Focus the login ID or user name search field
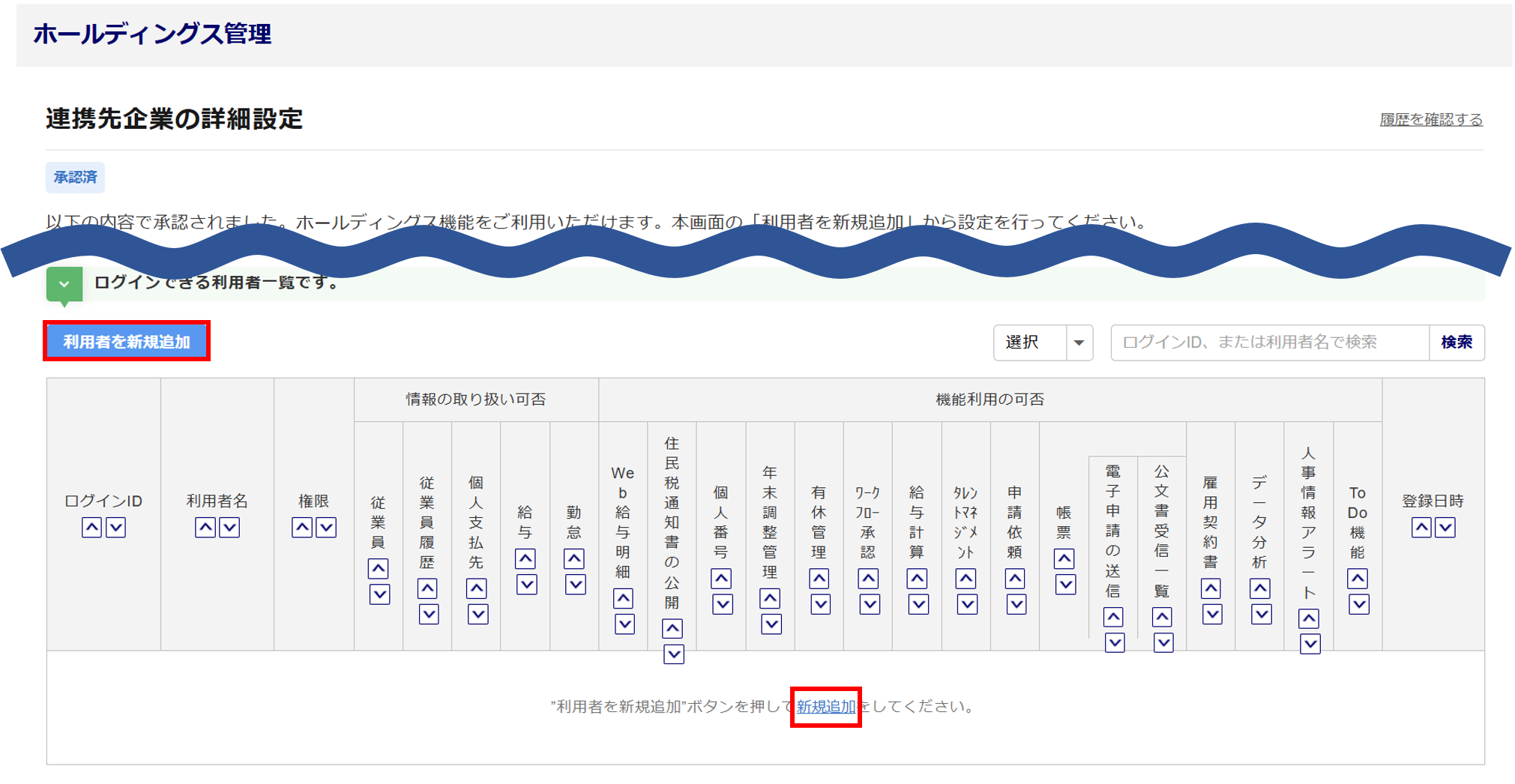The image size is (1515, 784). pos(1269,343)
